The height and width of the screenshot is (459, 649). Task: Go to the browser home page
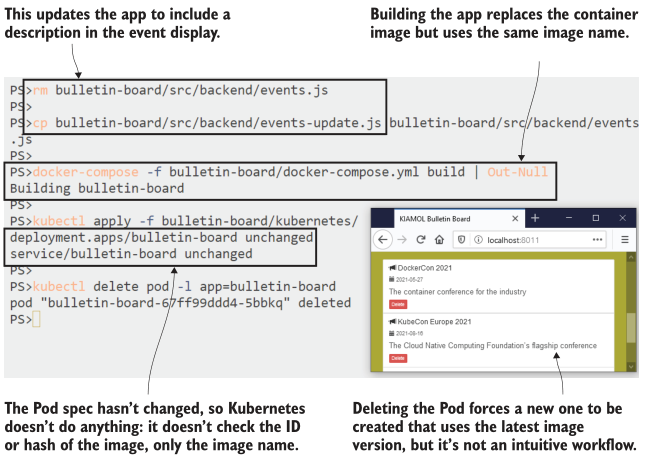tap(439, 240)
